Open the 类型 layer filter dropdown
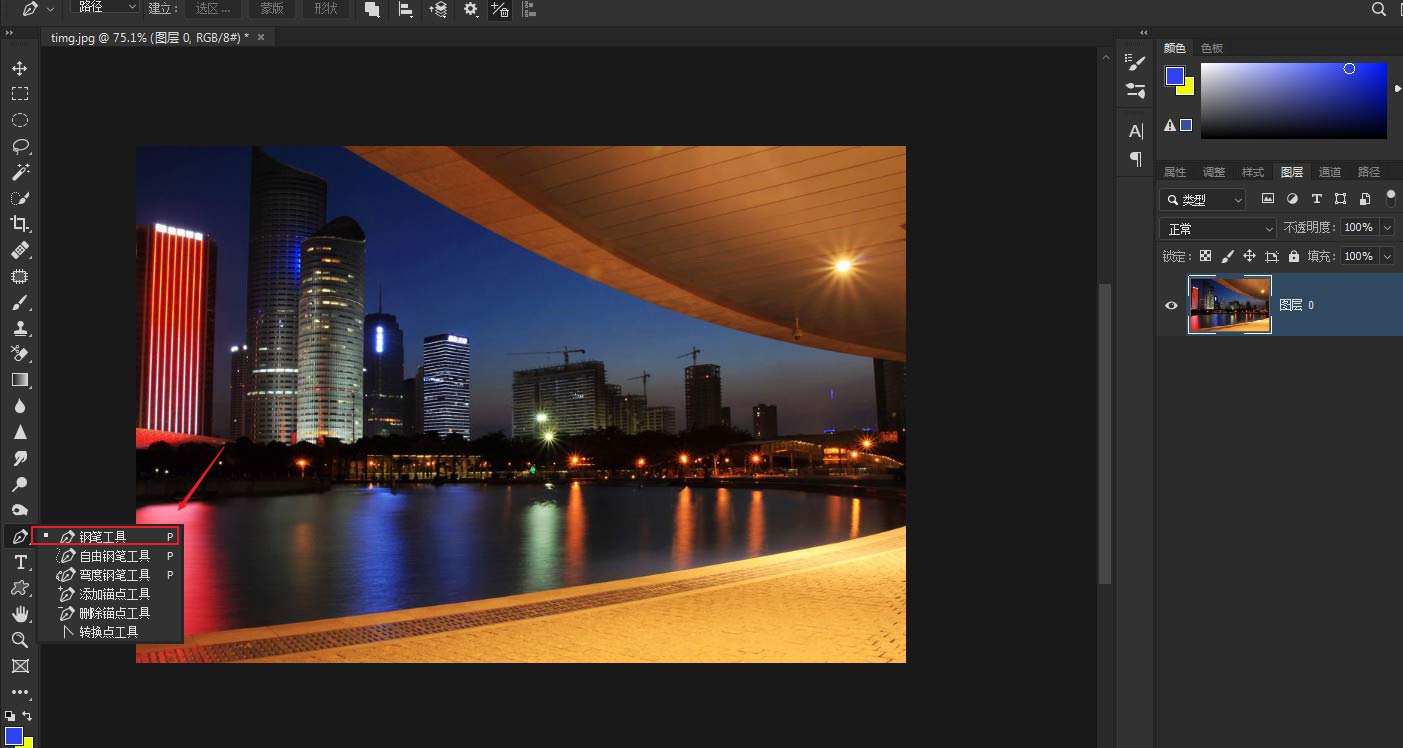 [1204, 199]
